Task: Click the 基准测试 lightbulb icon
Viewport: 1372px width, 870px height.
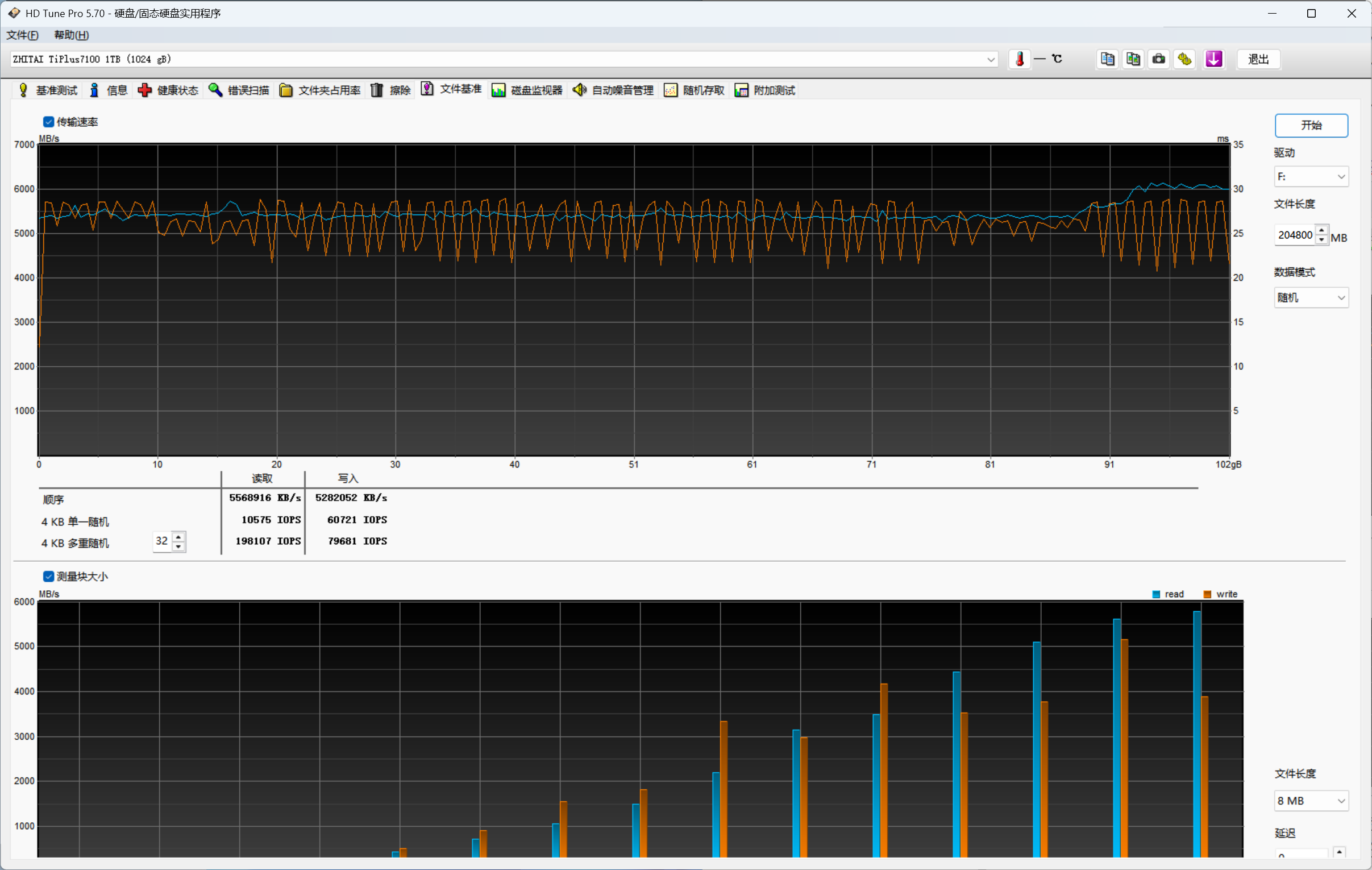Action: (x=23, y=90)
